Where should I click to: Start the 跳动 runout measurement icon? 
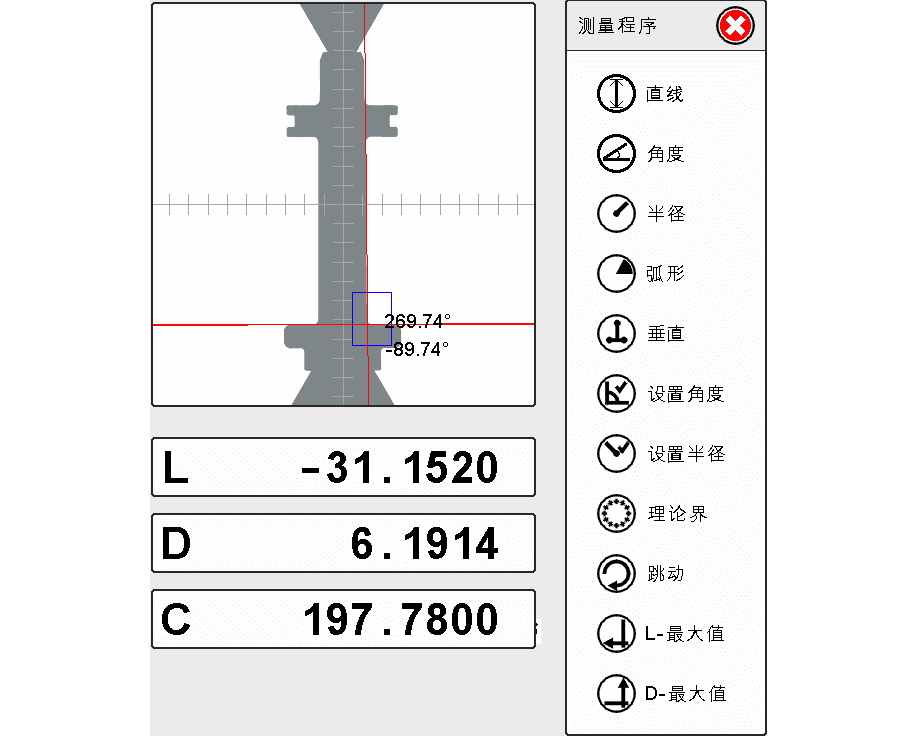(616, 574)
